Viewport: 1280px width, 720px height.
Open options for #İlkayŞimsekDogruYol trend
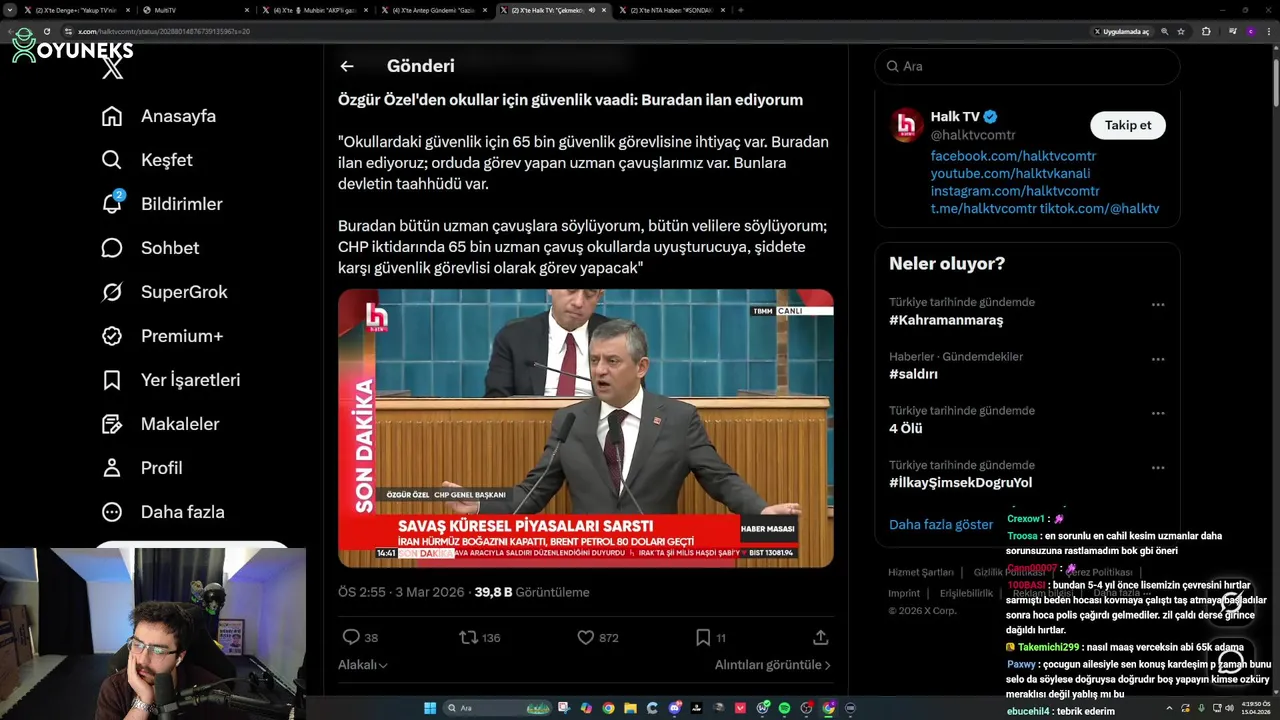point(1158,468)
